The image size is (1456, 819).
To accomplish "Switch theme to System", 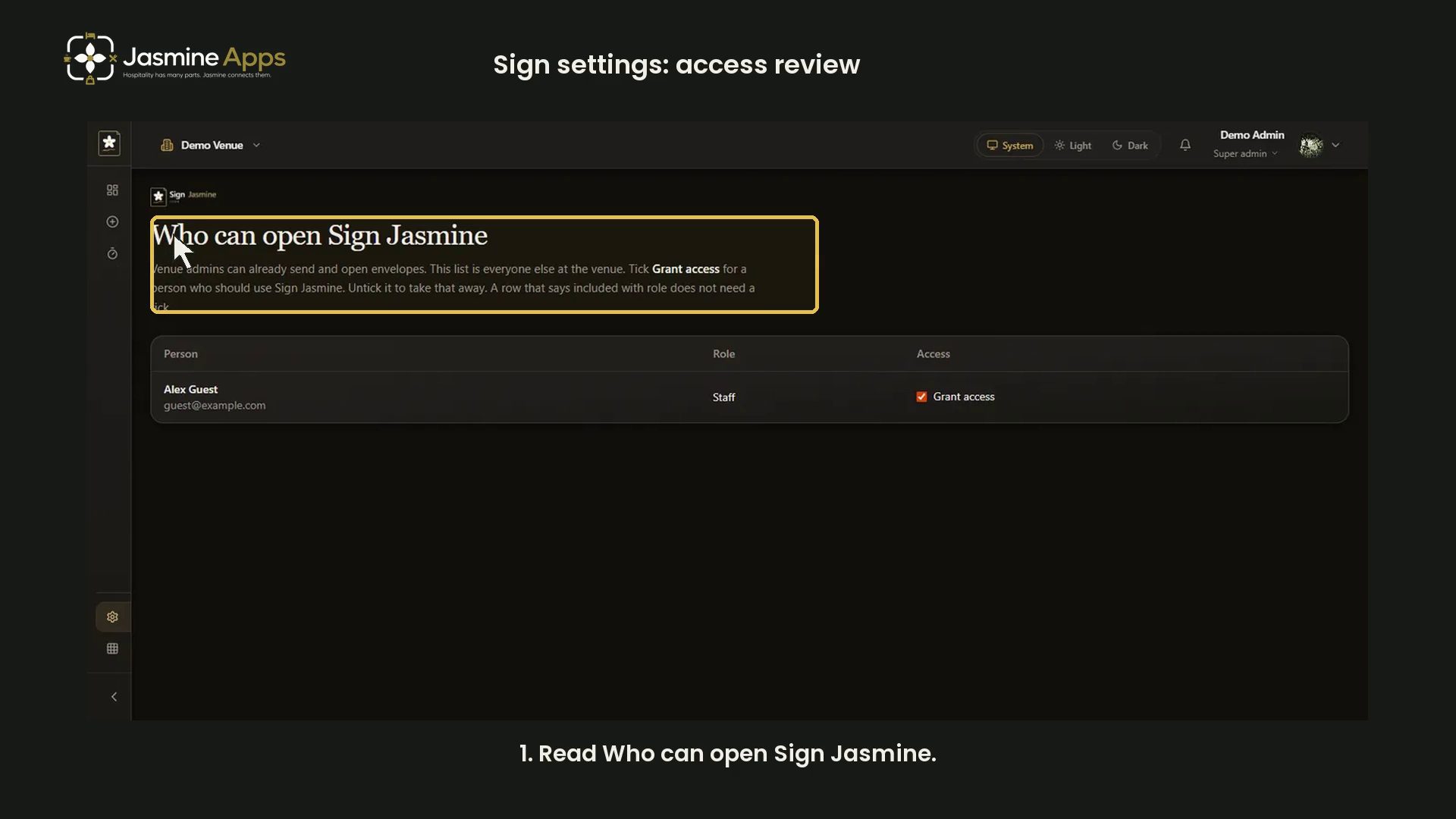I will click(1010, 146).
